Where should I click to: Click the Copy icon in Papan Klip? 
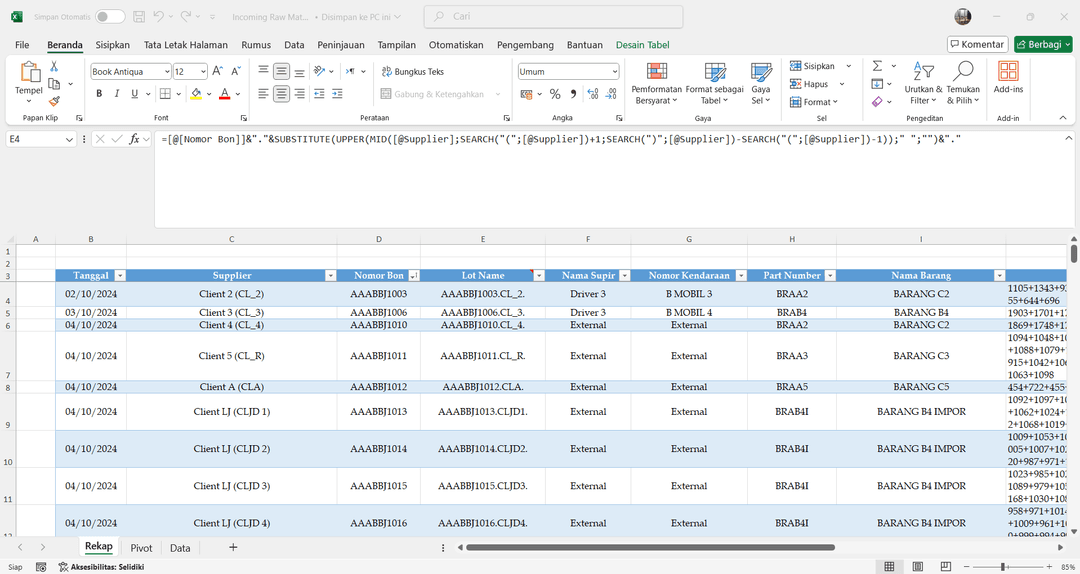point(54,83)
